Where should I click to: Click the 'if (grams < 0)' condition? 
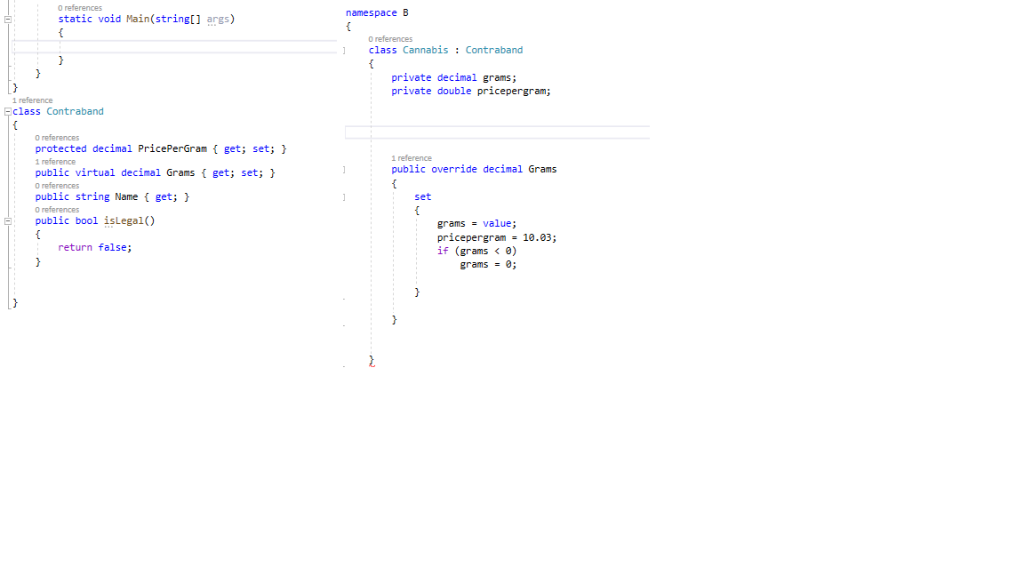pos(477,251)
